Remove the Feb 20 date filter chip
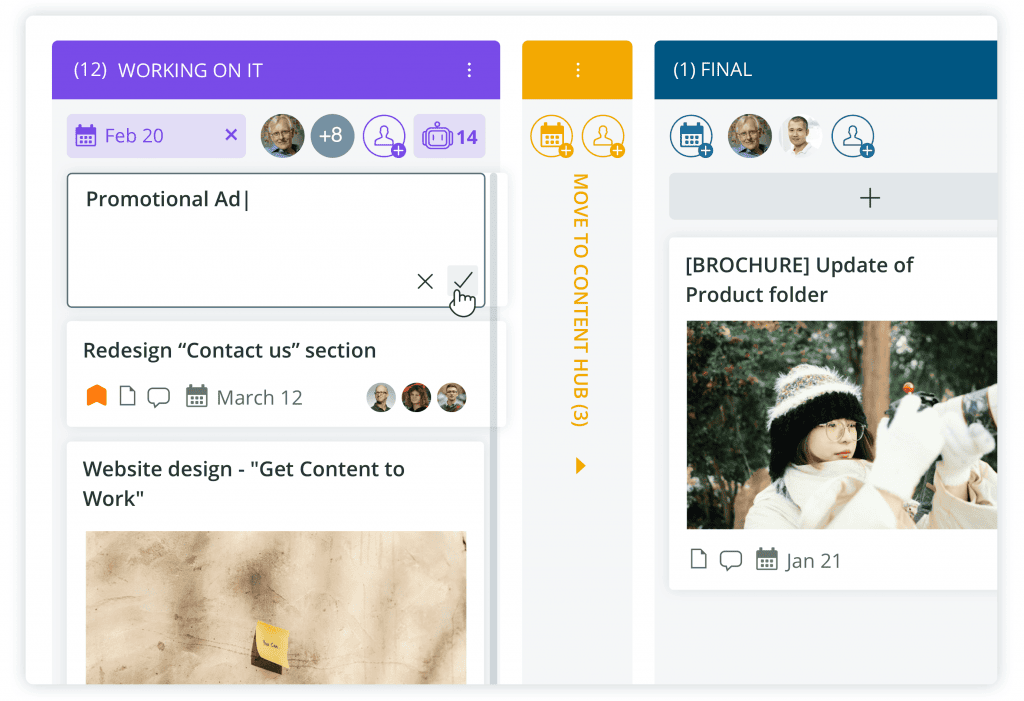Viewport: 1024px width, 701px height. 230,135
